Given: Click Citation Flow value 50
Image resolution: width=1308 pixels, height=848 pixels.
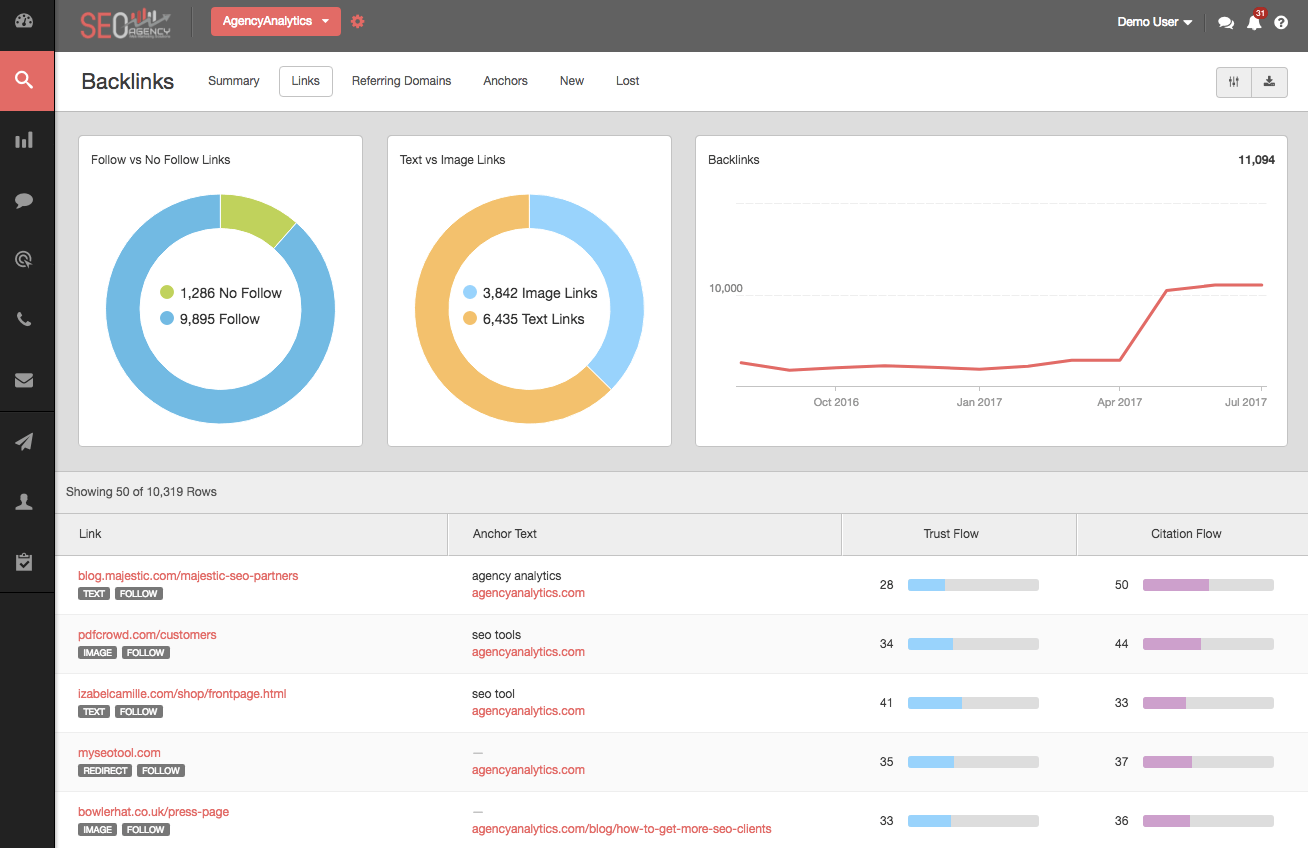Looking at the screenshot, I should coord(1121,585).
